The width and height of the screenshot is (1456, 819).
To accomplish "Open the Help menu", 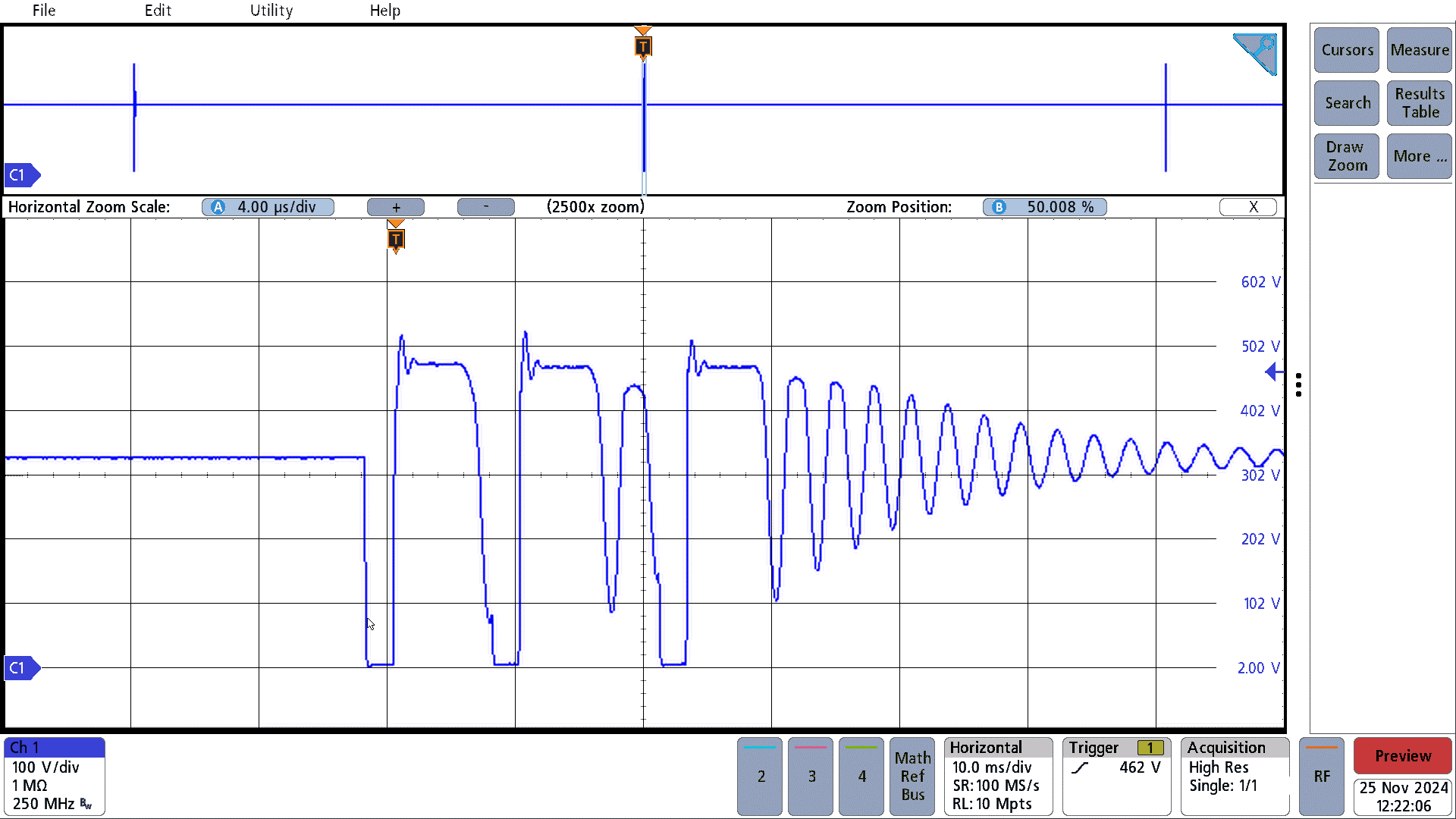I will (385, 11).
